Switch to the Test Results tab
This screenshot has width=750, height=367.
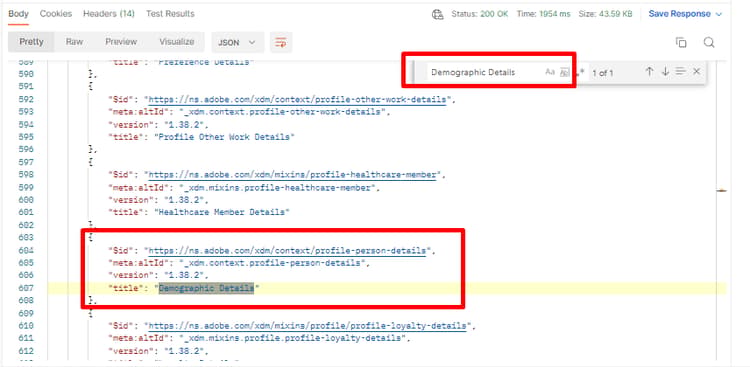click(x=170, y=14)
